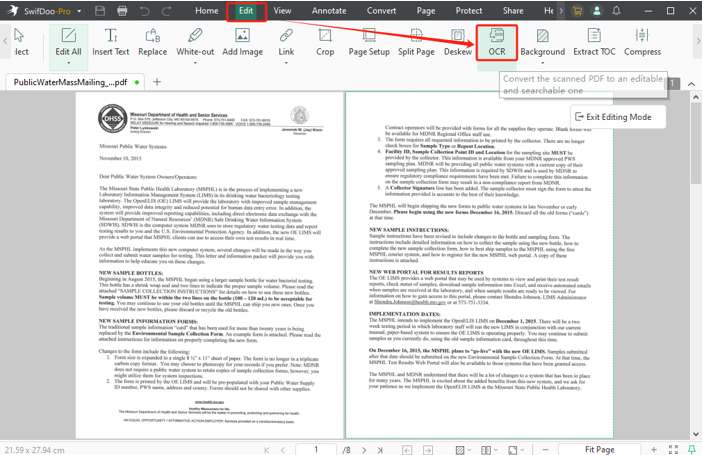Click the Exit Editing Mode button
Screen dimensions: 702x455
pos(618,117)
